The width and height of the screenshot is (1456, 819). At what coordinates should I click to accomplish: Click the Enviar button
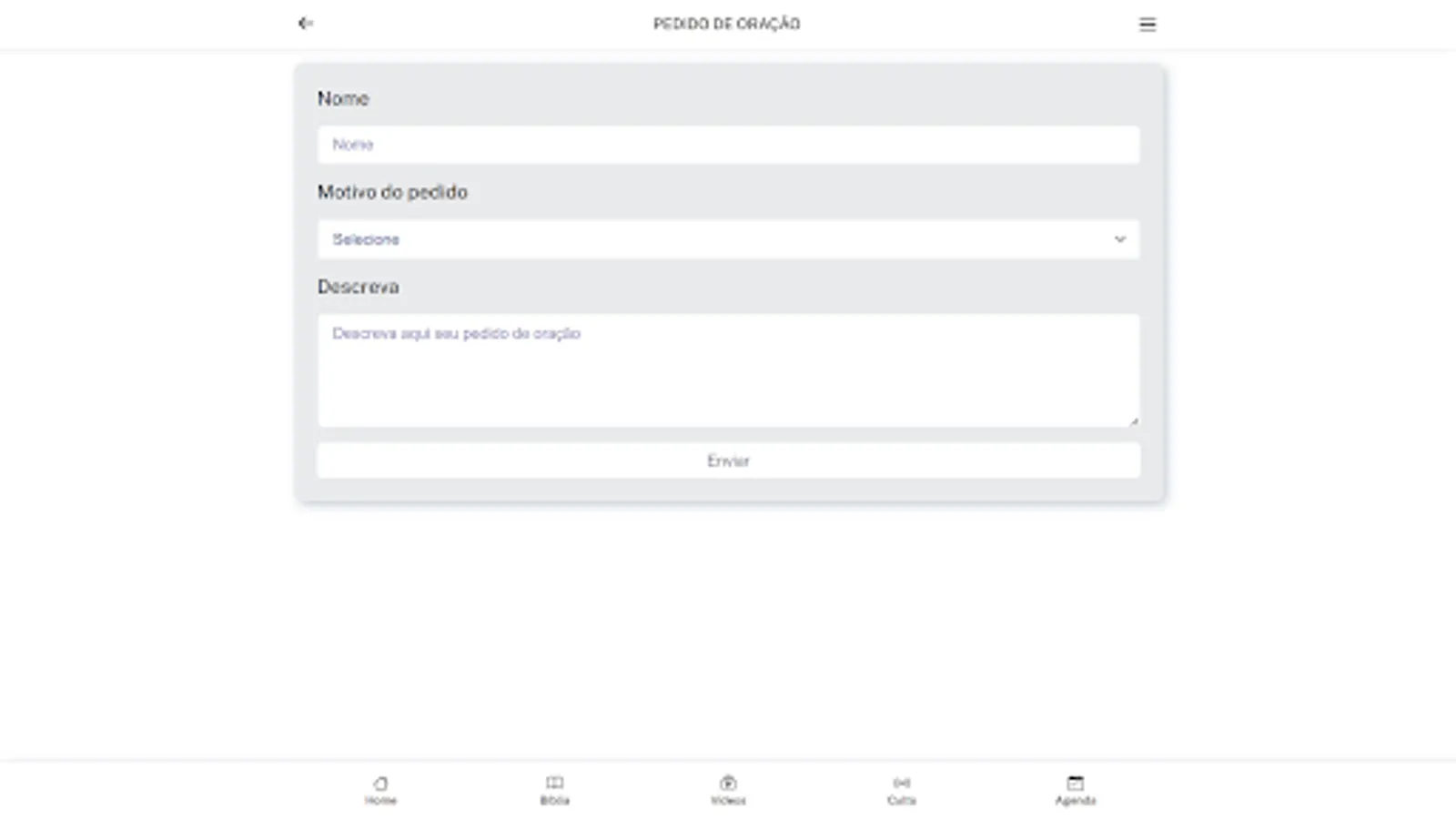728,460
